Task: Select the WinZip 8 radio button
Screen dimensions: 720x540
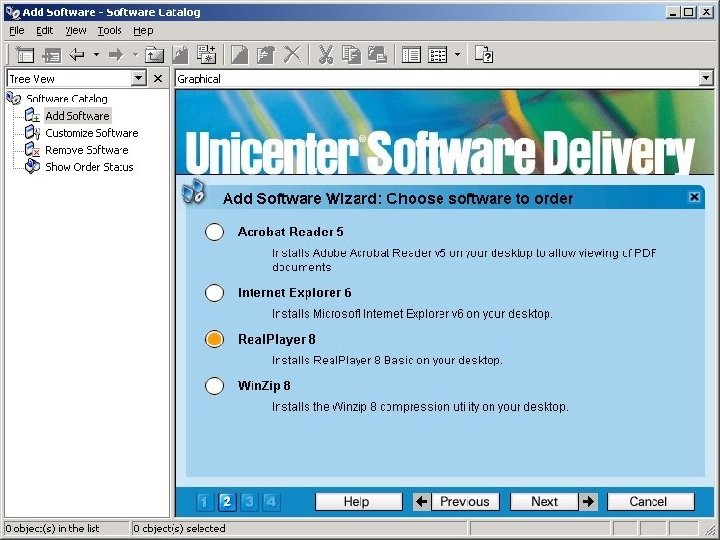Action: 214,386
